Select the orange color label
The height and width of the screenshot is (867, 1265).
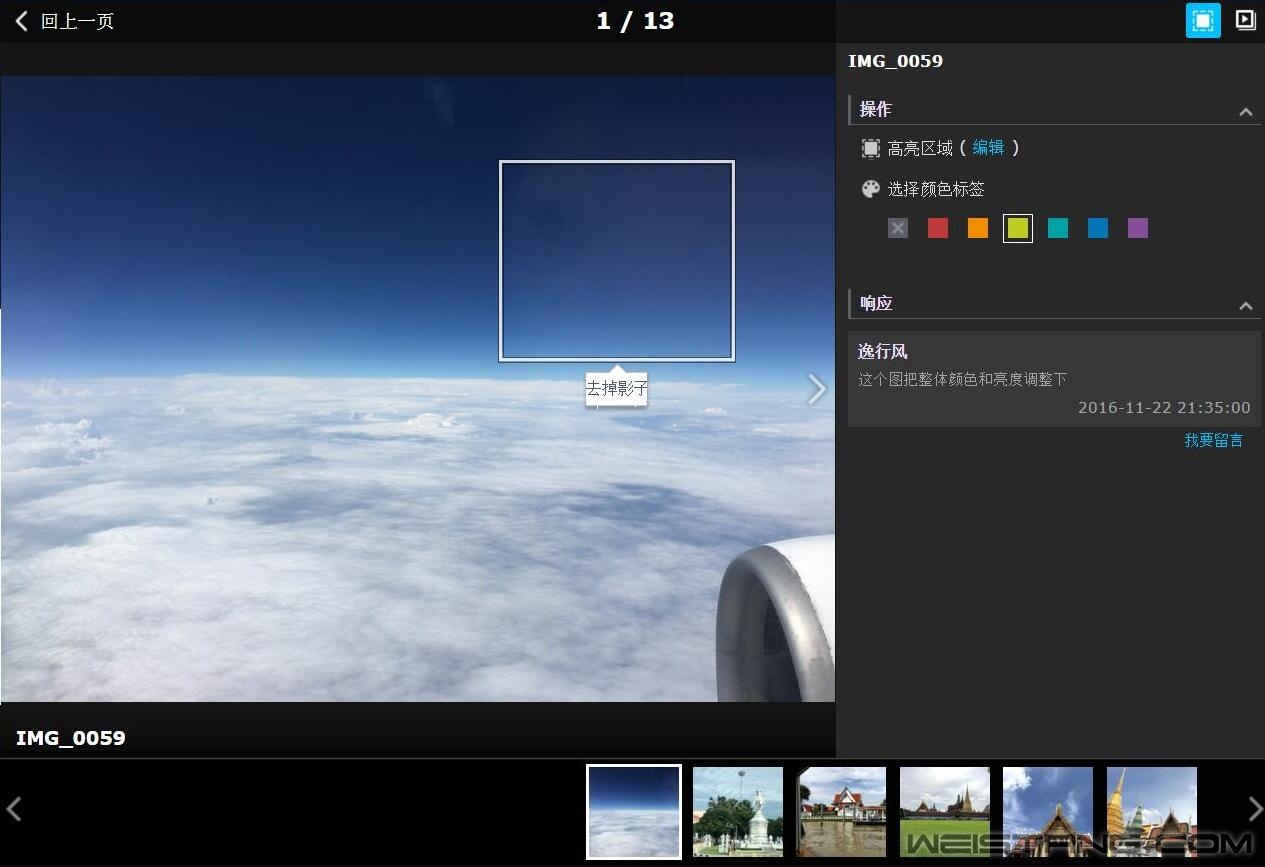tap(978, 228)
